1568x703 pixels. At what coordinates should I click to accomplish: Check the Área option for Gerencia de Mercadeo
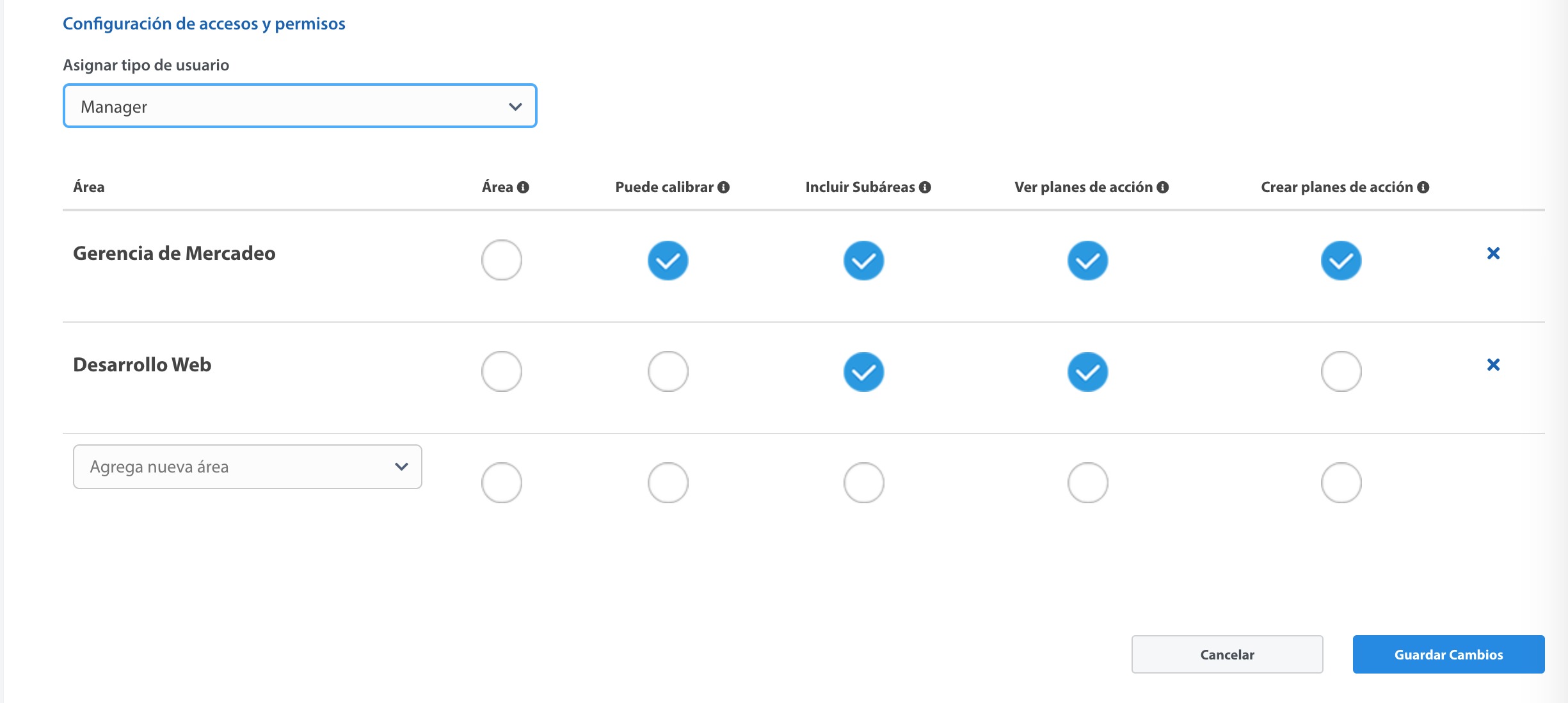502,260
